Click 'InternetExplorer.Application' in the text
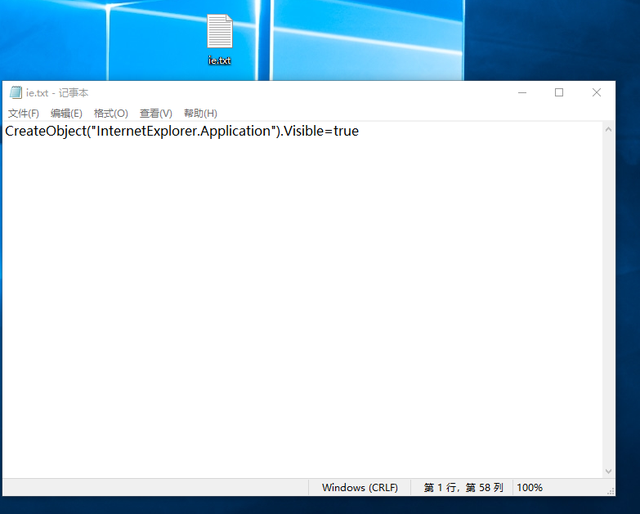The width and height of the screenshot is (640, 514). pos(184,131)
